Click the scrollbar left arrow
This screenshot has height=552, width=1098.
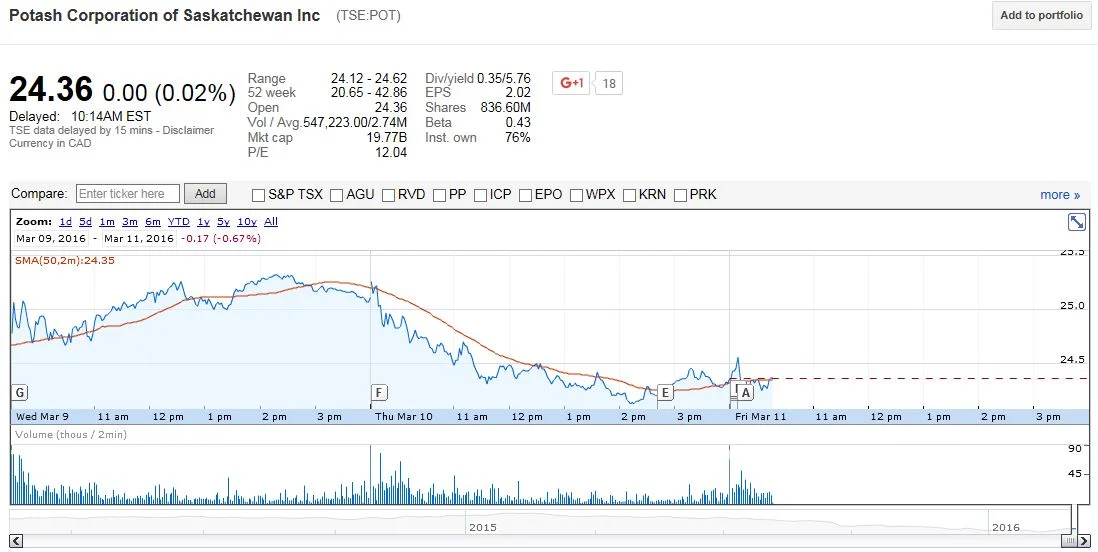(x=16, y=541)
